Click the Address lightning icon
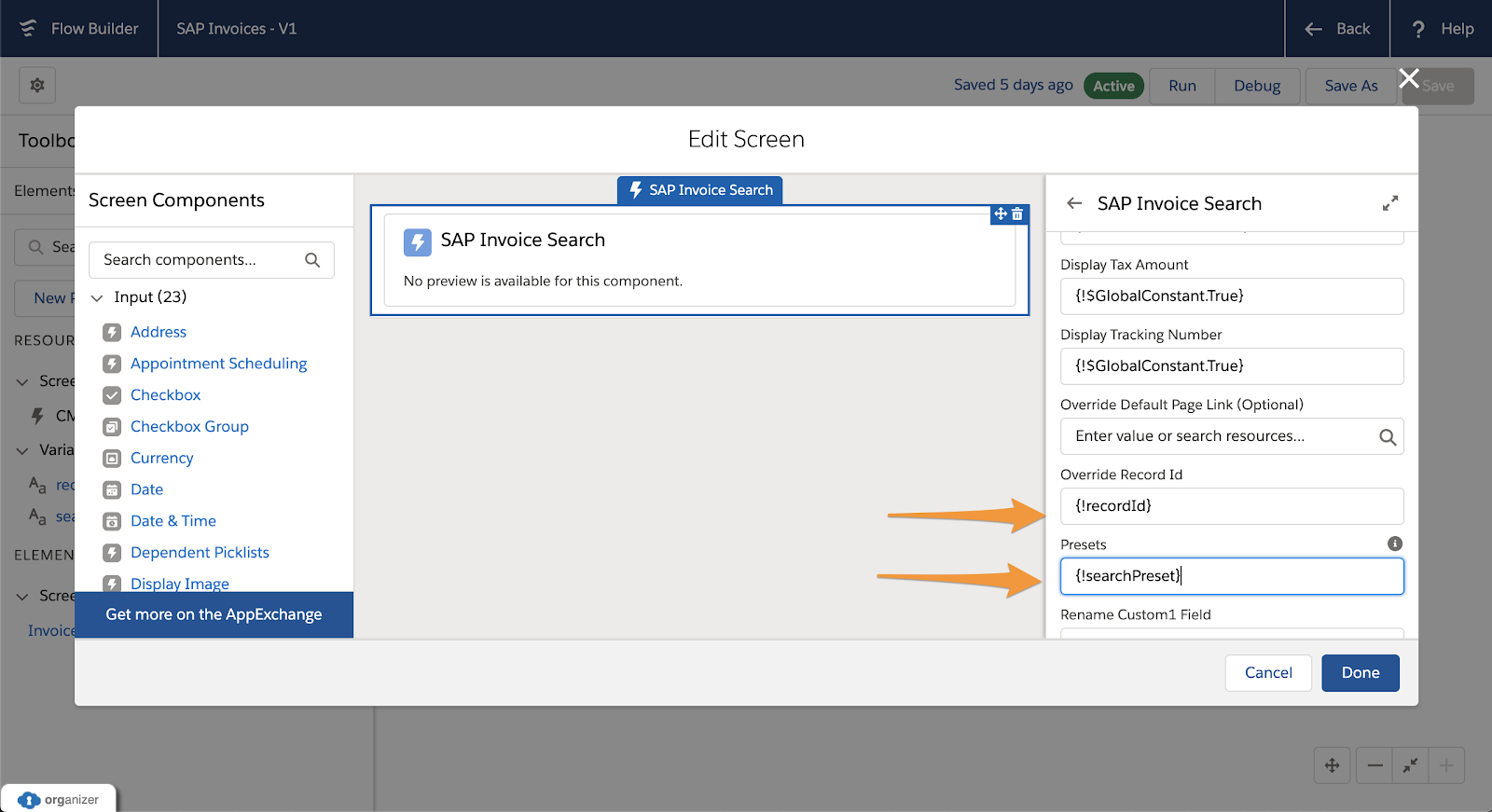This screenshot has height=812, width=1492. 112,332
